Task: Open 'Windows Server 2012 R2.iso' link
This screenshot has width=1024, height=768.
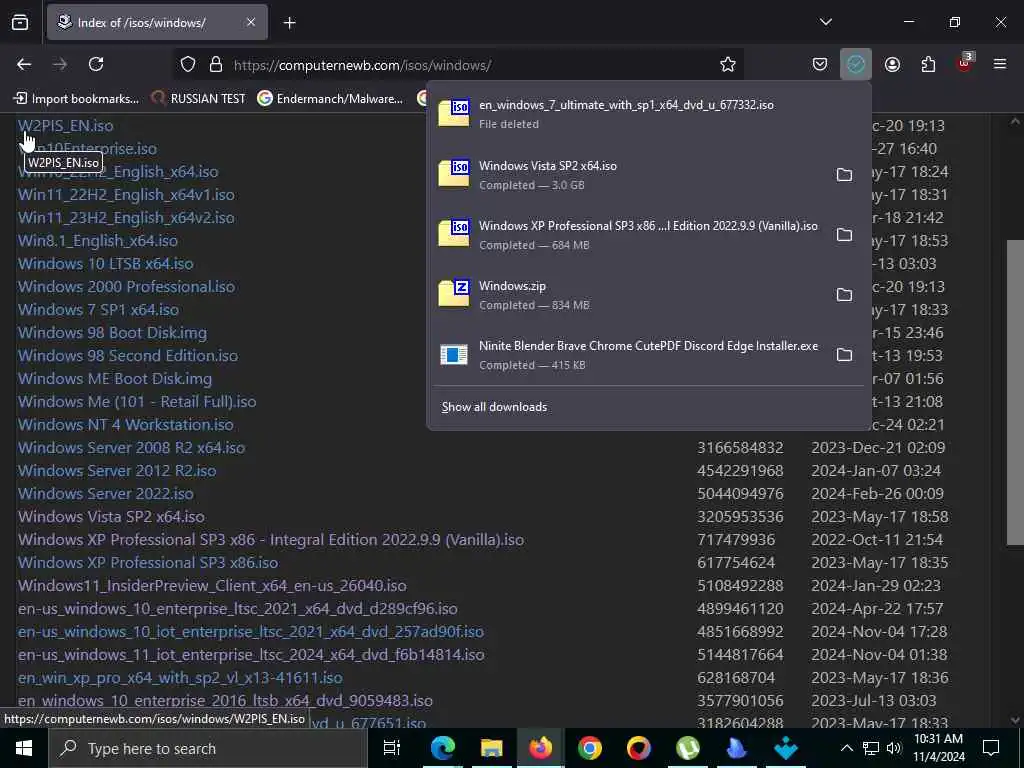Action: (x=117, y=470)
